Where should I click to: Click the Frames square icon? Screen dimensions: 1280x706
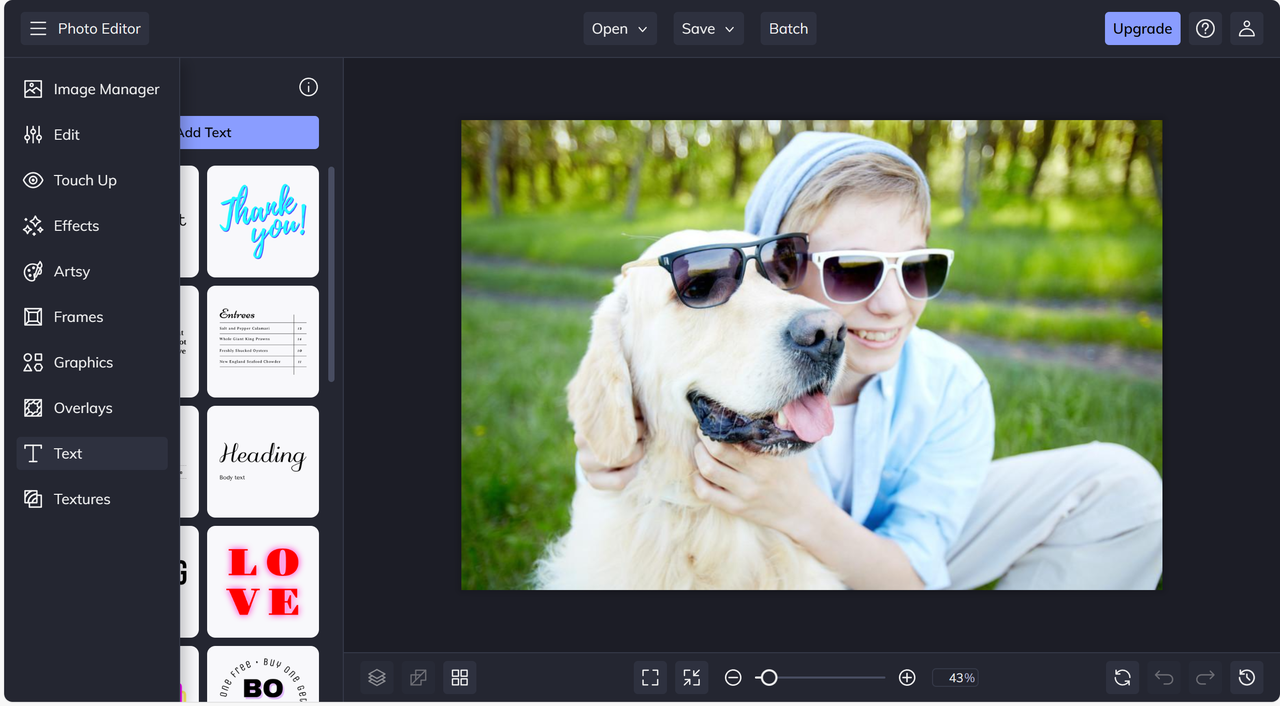pos(33,317)
